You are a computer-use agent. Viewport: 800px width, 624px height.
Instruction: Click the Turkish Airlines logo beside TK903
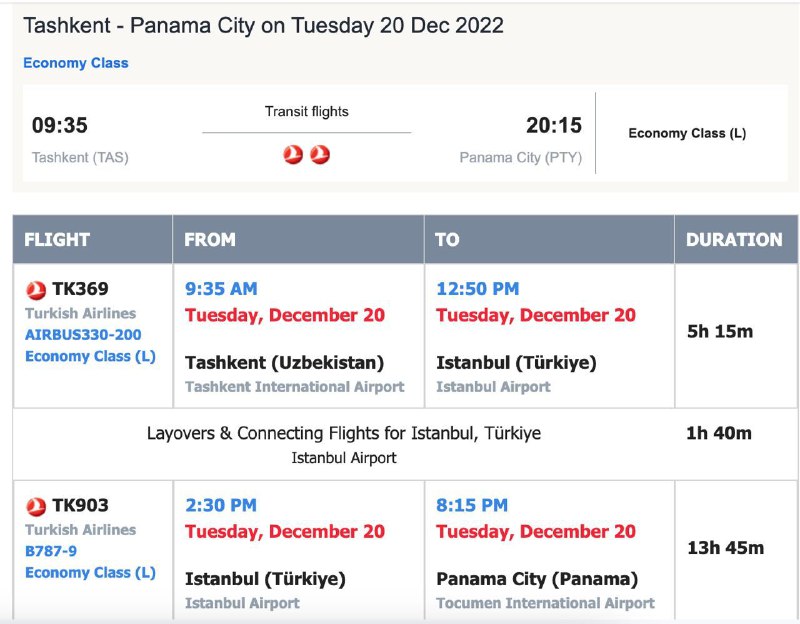(x=36, y=506)
